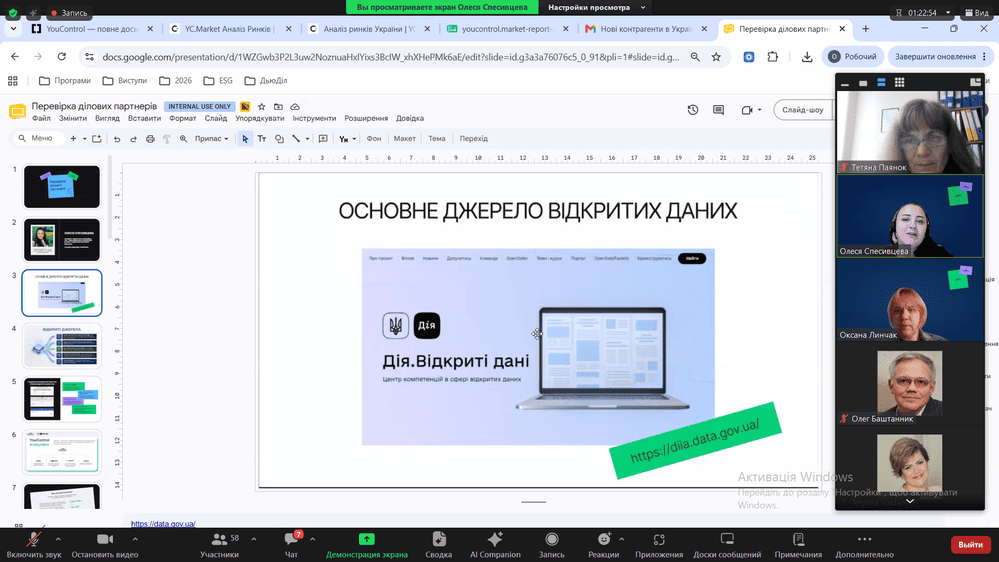Screen dimensions: 999x562
Task: Open the Припас zoom level dropdown
Action: pos(212,138)
